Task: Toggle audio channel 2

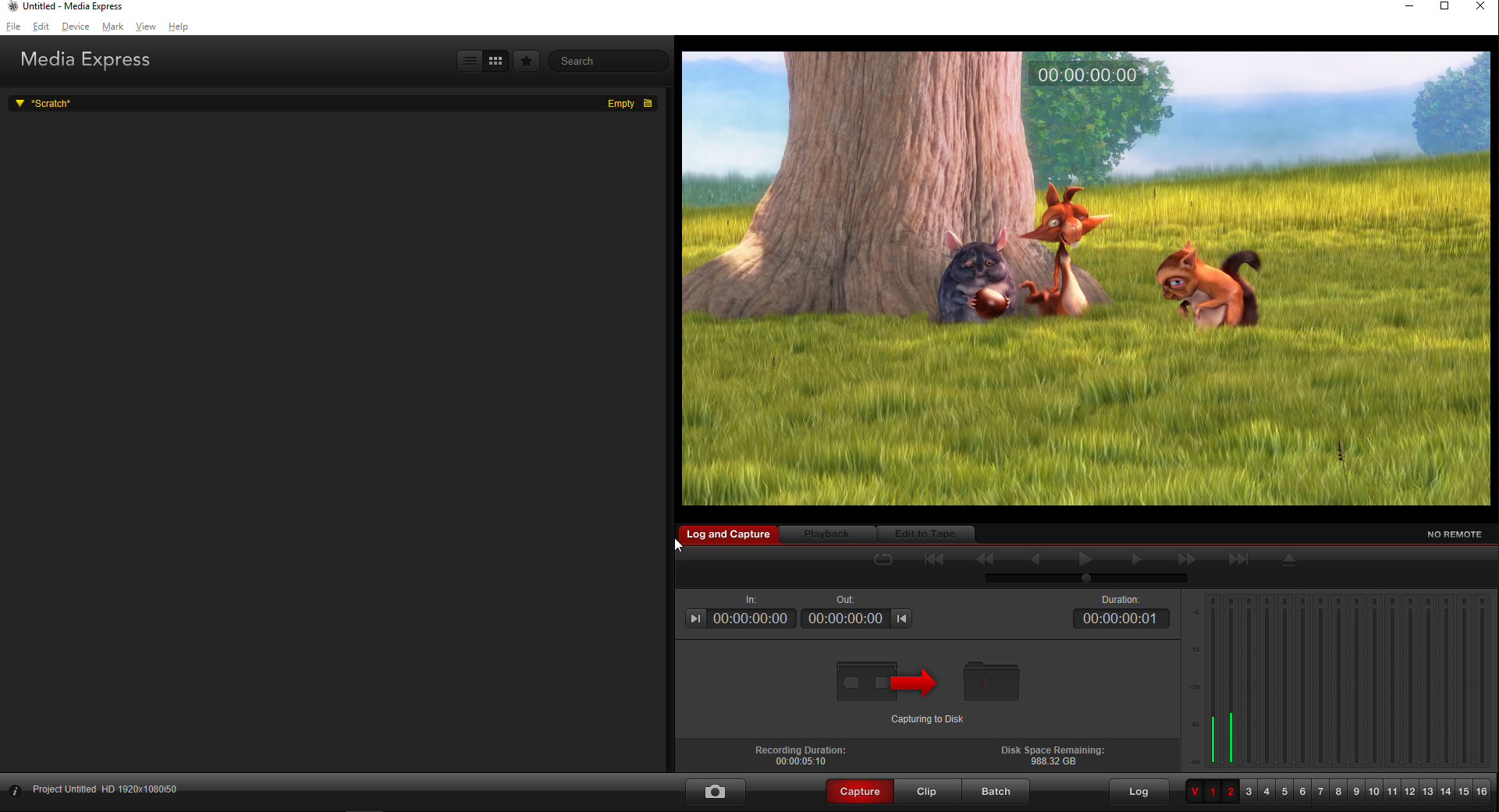Action: [x=1231, y=792]
